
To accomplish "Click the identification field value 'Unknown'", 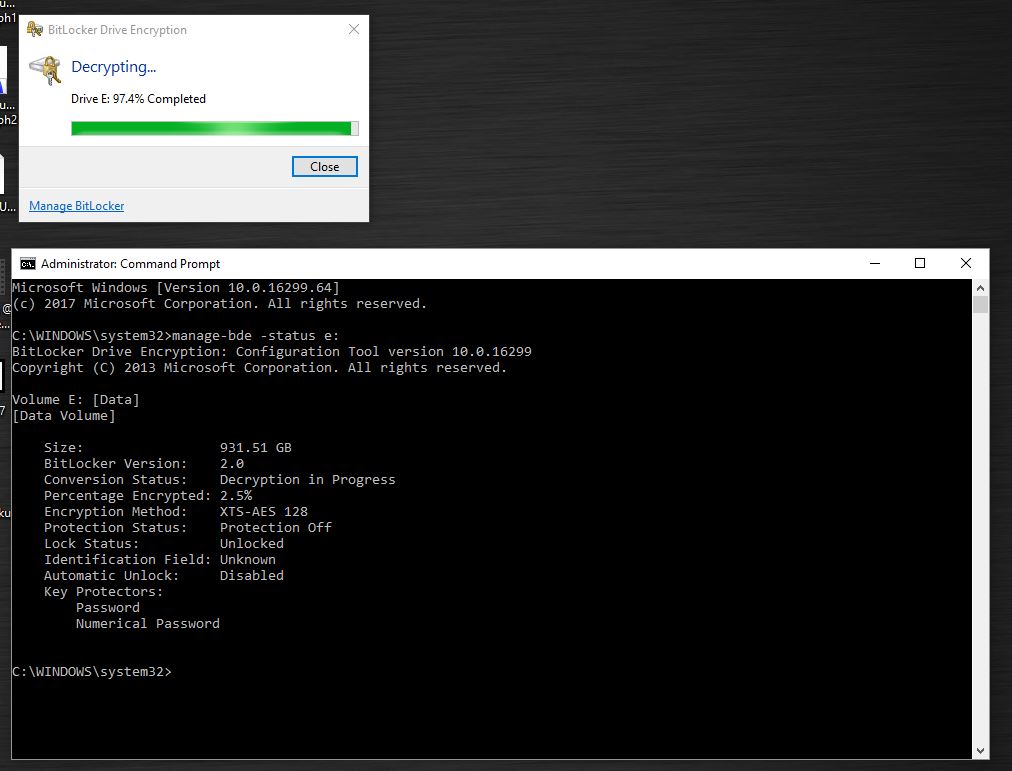I will point(248,559).
